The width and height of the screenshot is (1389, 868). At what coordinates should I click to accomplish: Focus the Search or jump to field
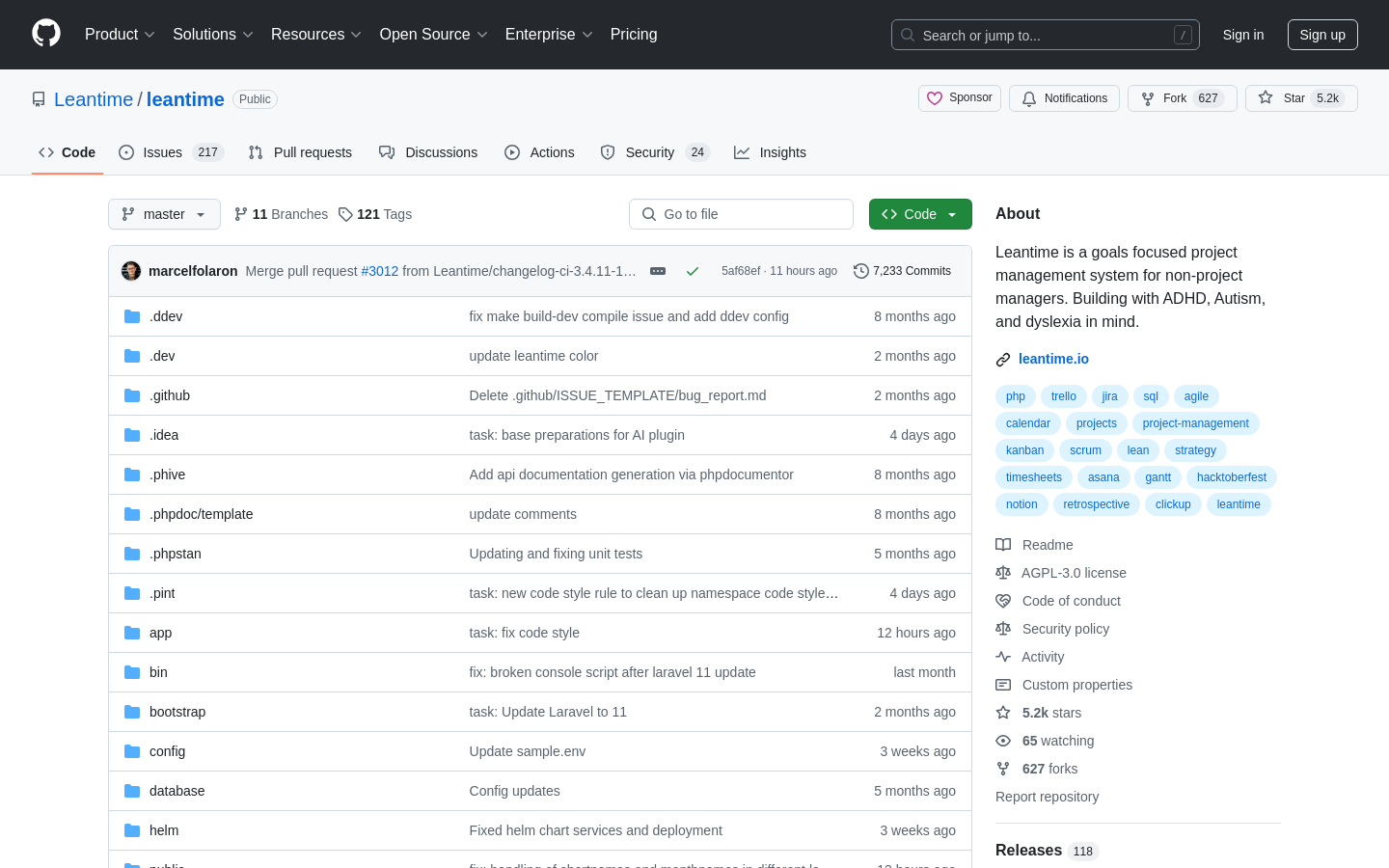click(x=1046, y=35)
